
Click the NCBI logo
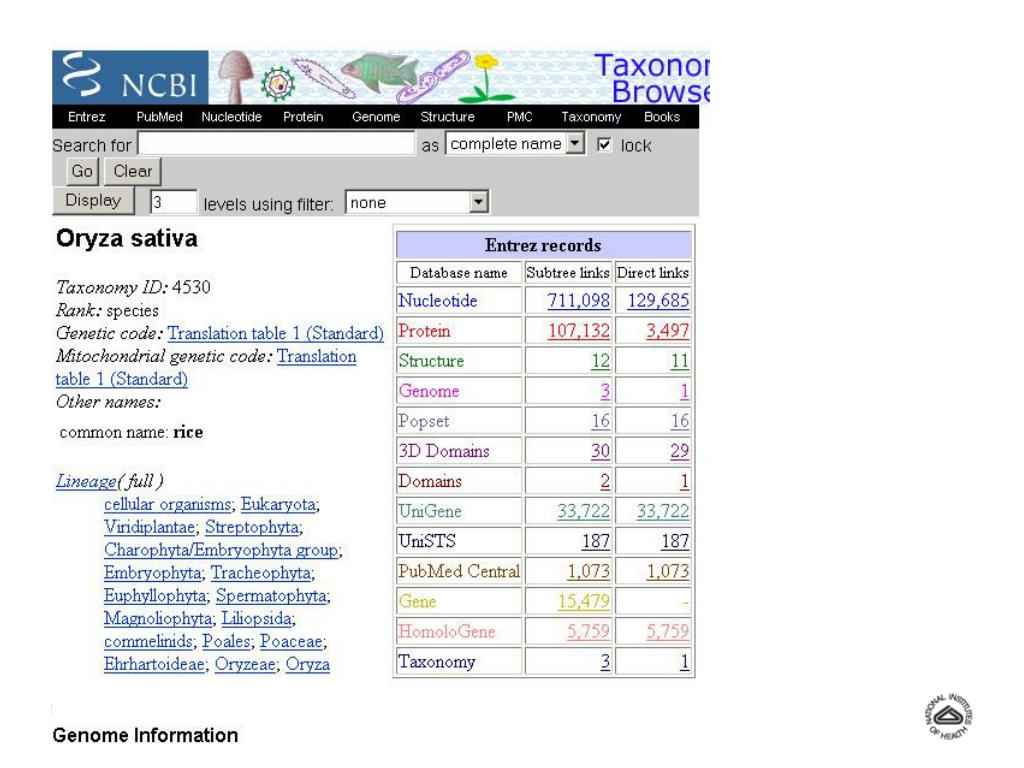pos(130,77)
